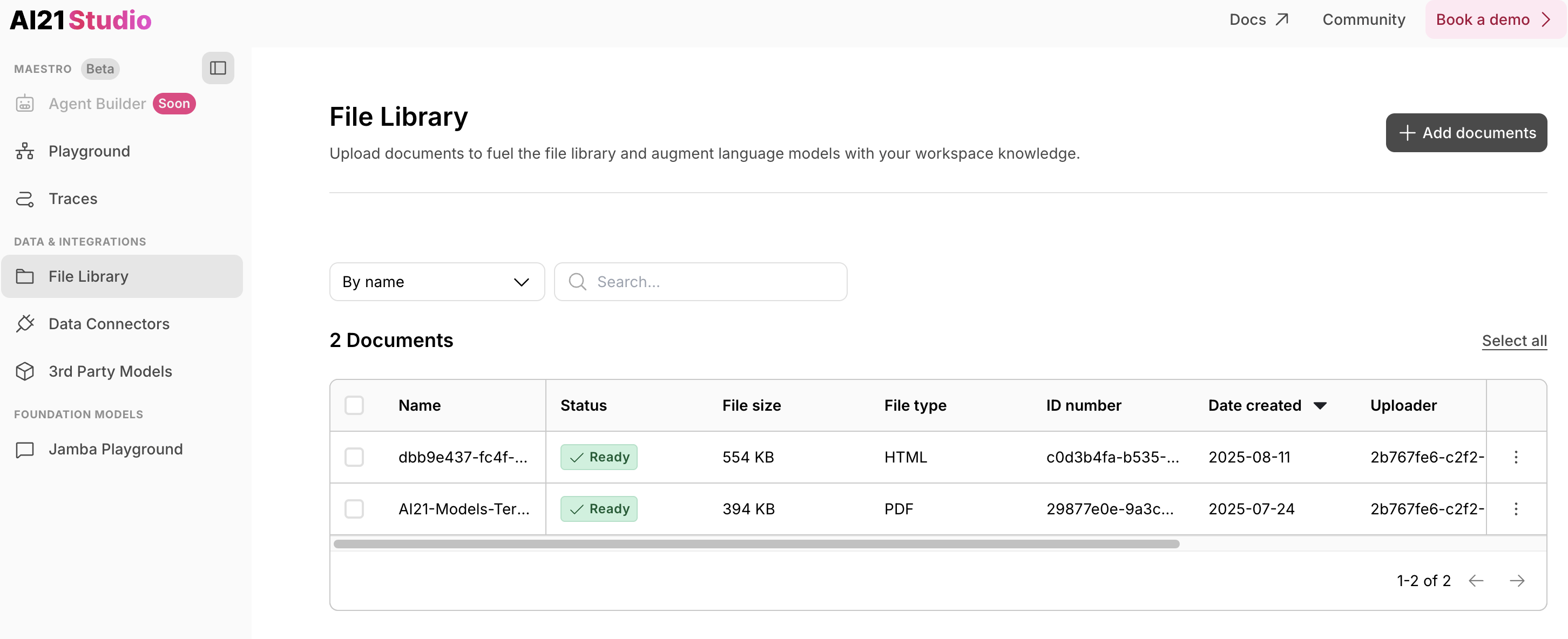Click the Add documents button
The width and height of the screenshot is (1568, 639).
[1466, 132]
